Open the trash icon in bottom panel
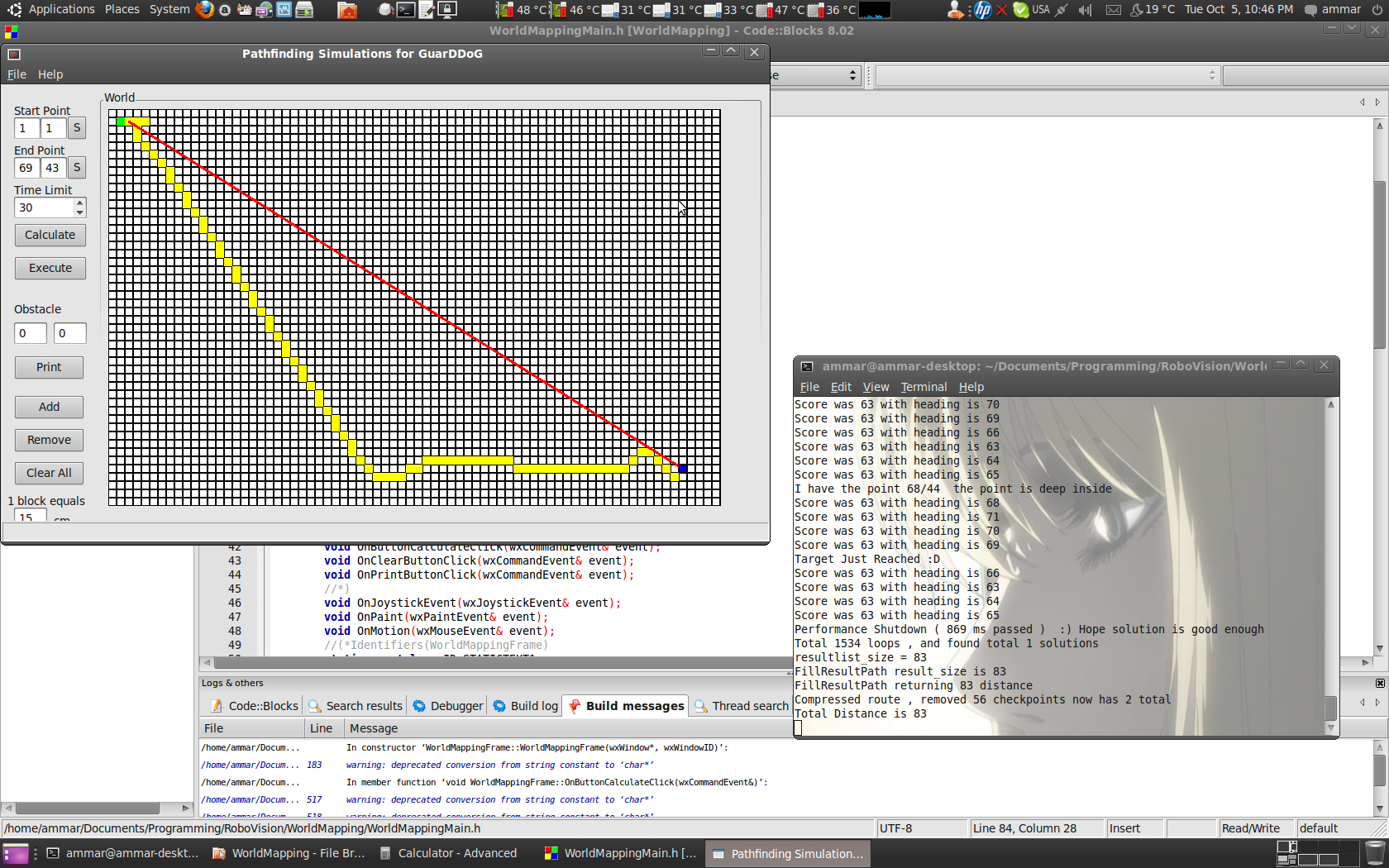The height and width of the screenshot is (868, 1389). point(1375,853)
